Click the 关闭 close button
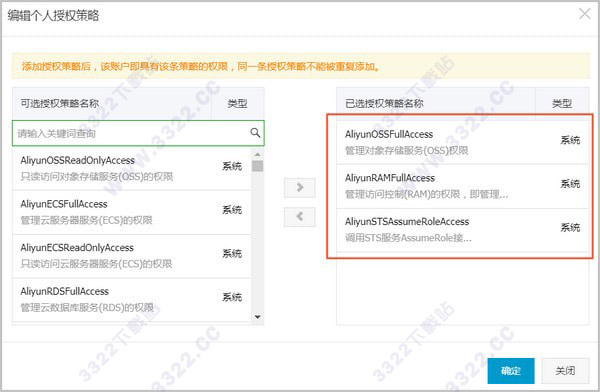 (565, 371)
